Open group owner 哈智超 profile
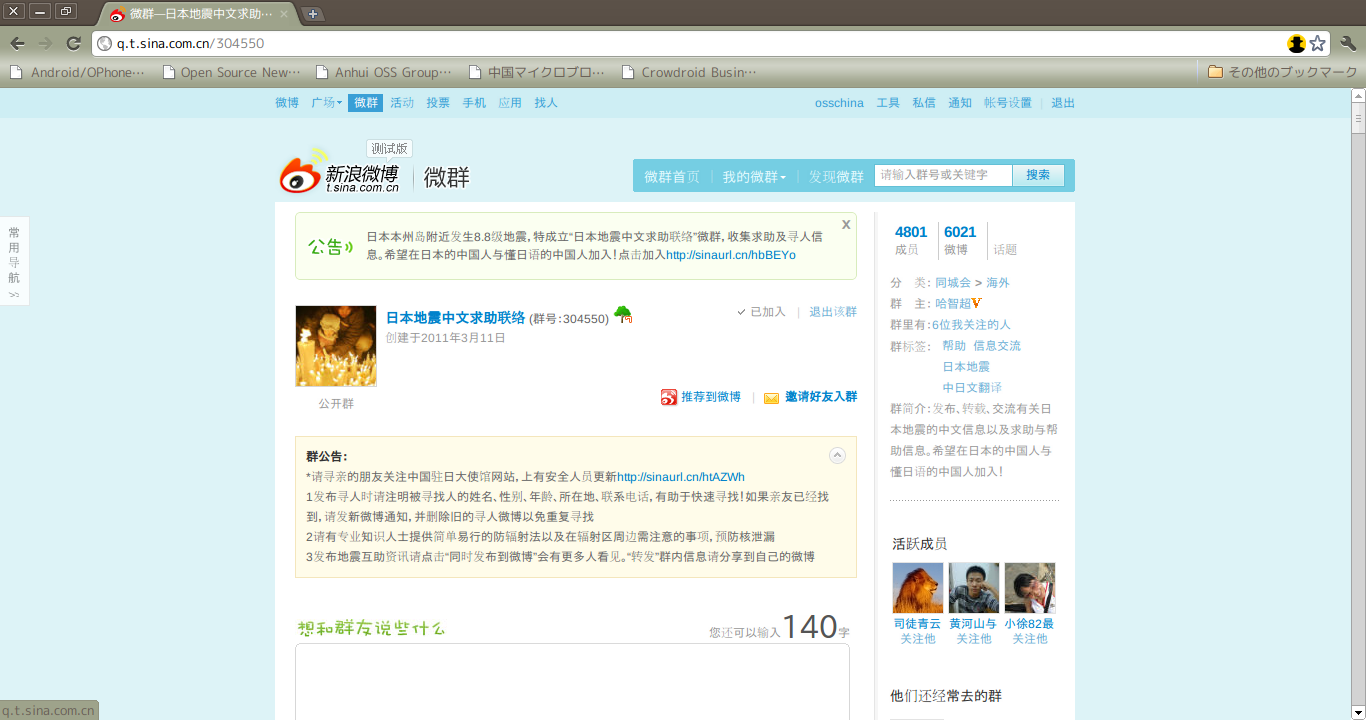The image size is (1366, 720). (x=953, y=303)
